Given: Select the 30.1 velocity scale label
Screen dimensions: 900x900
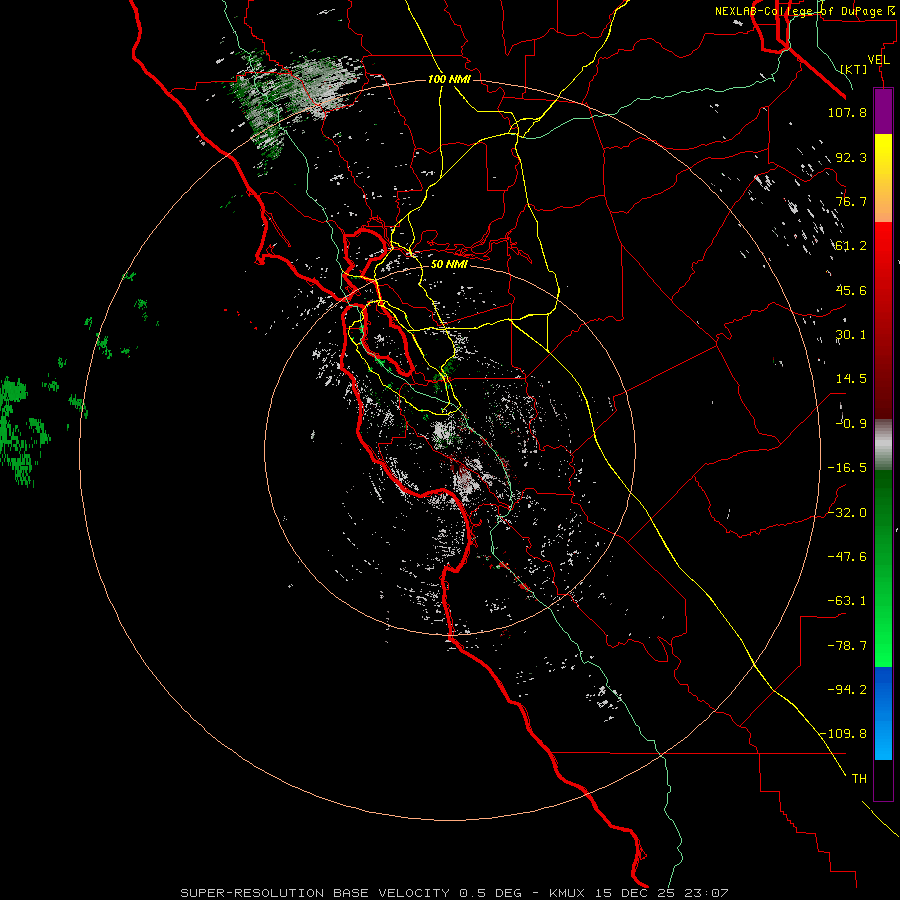Looking at the screenshot, I should pyautogui.click(x=851, y=335).
